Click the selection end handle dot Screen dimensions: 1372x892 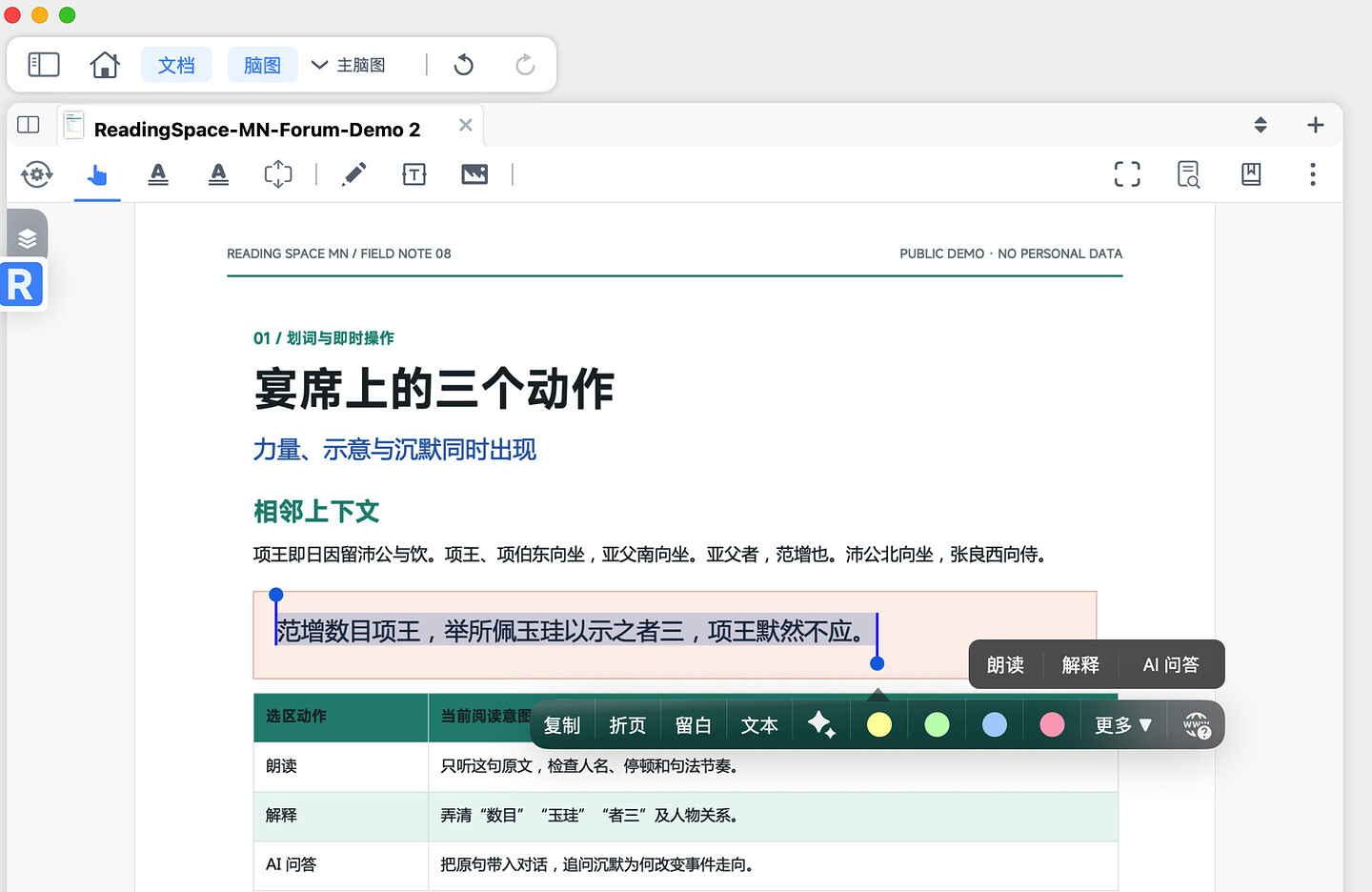[x=878, y=663]
